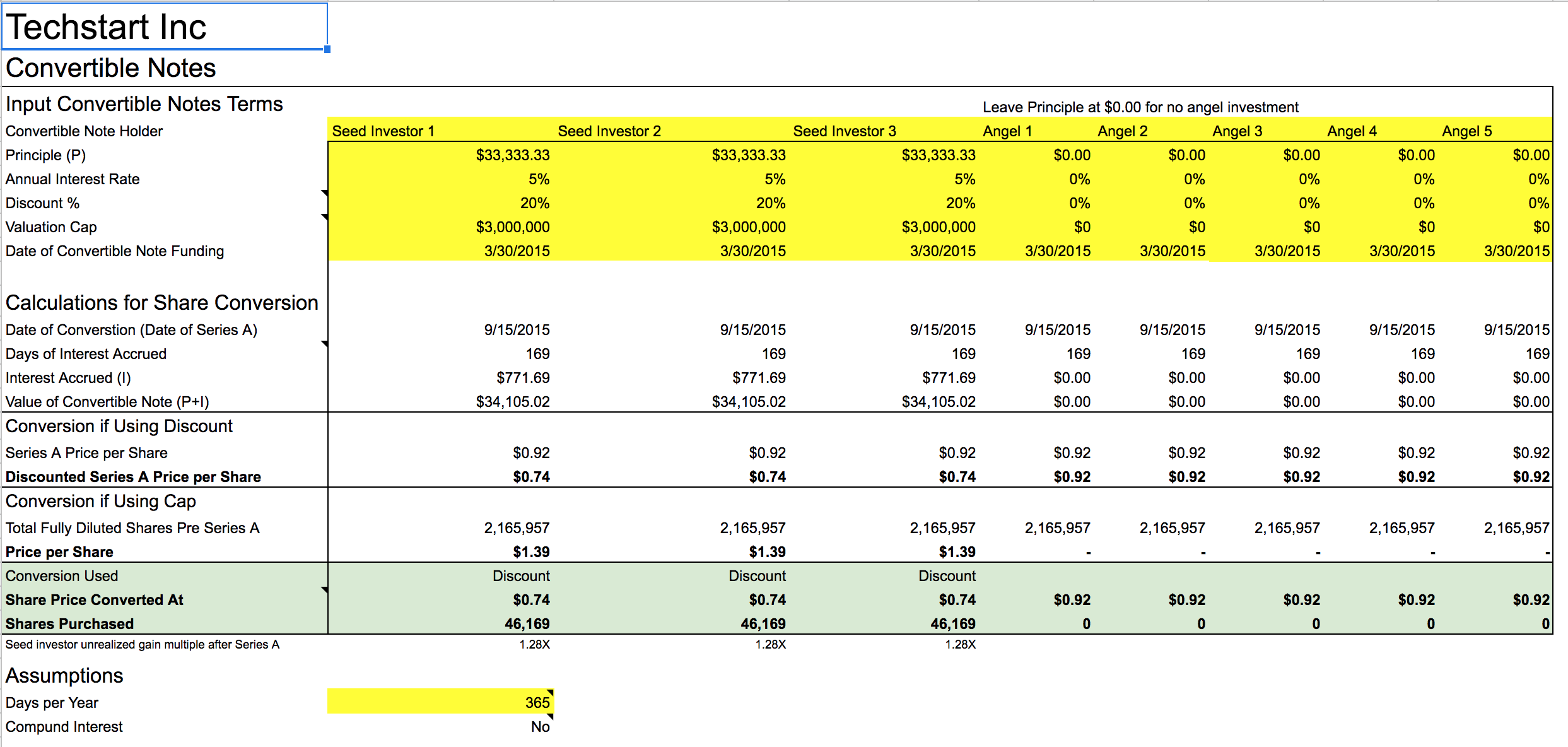1568x747 pixels.
Task: Select Seed Investor 2 interest accrued $771.69
Action: 759,378
